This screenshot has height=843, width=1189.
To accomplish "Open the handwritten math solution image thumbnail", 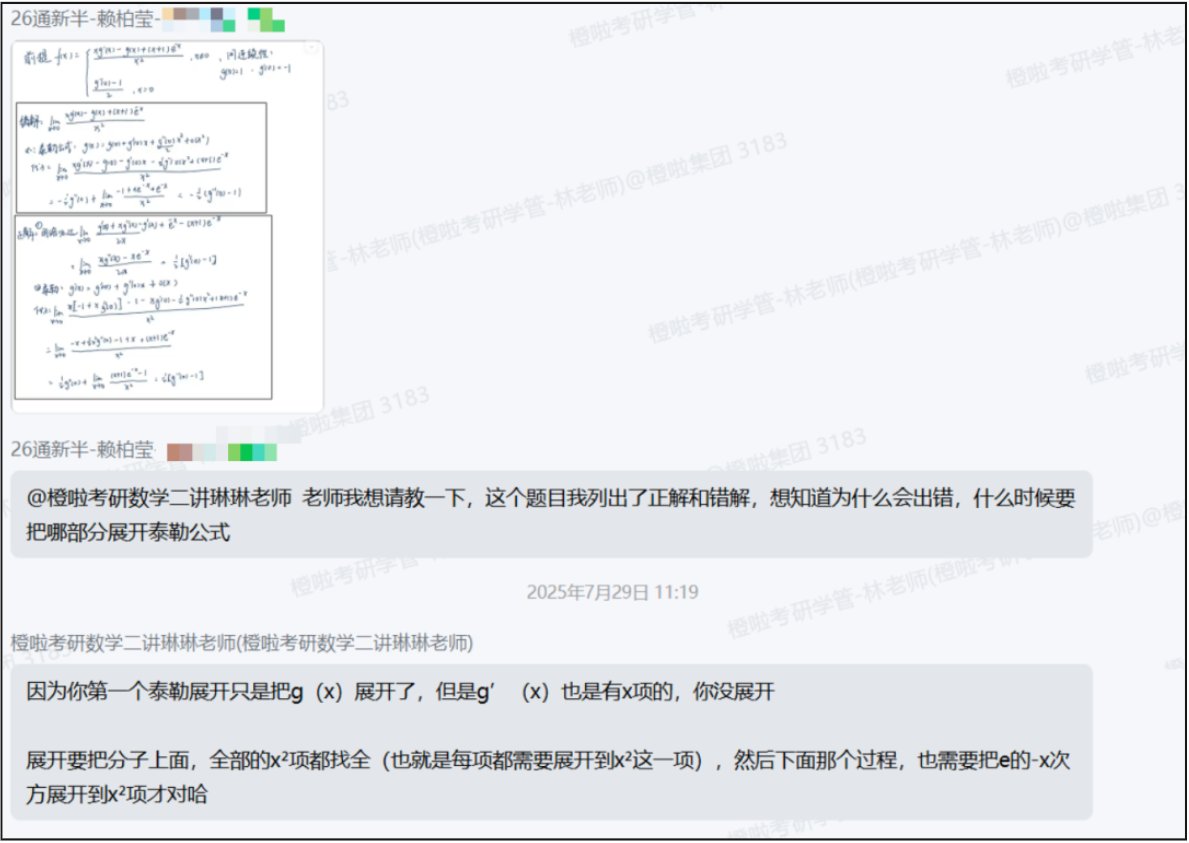I will tap(168, 227).
